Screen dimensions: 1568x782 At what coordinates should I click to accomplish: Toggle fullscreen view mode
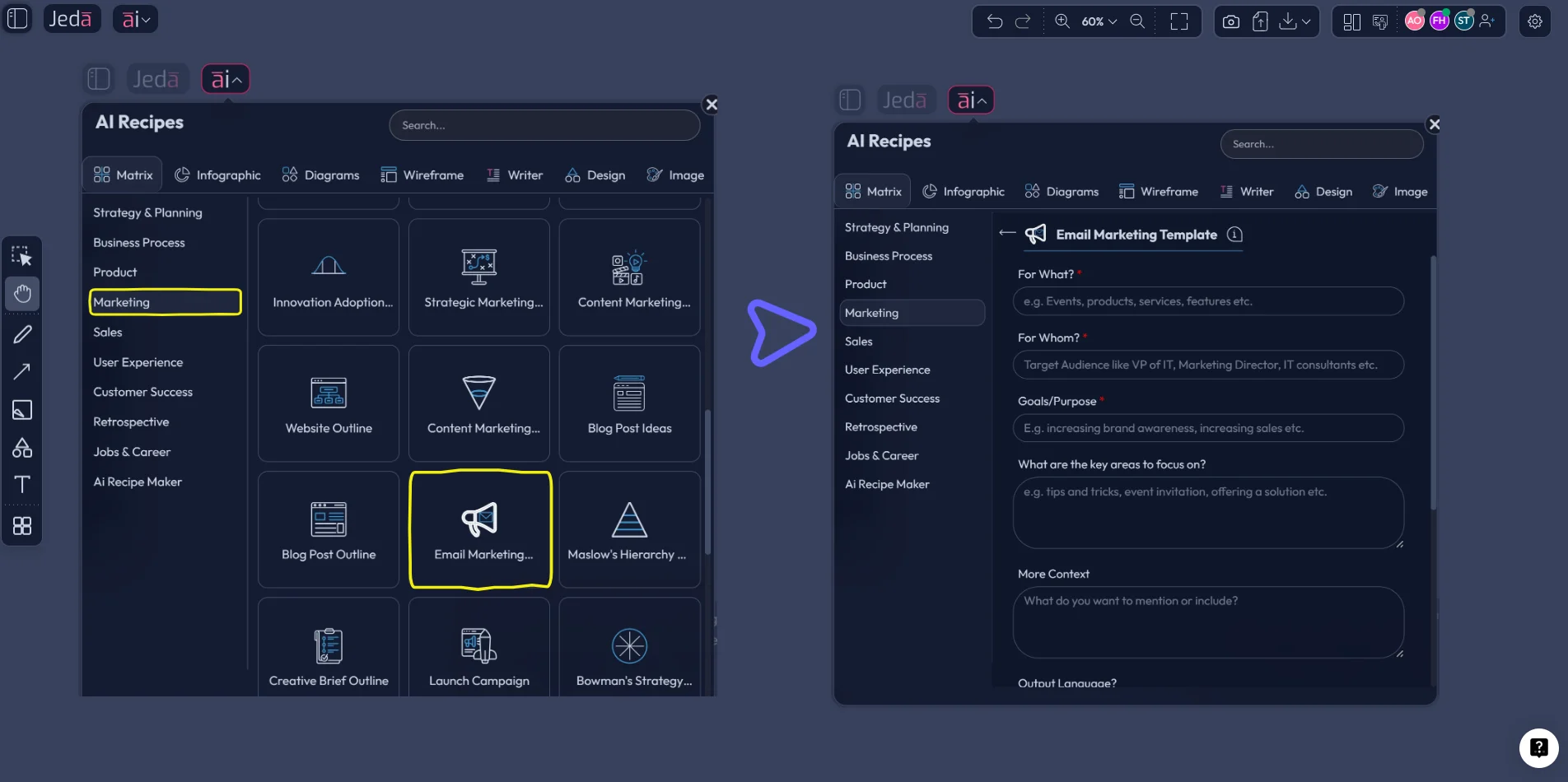(x=1179, y=21)
